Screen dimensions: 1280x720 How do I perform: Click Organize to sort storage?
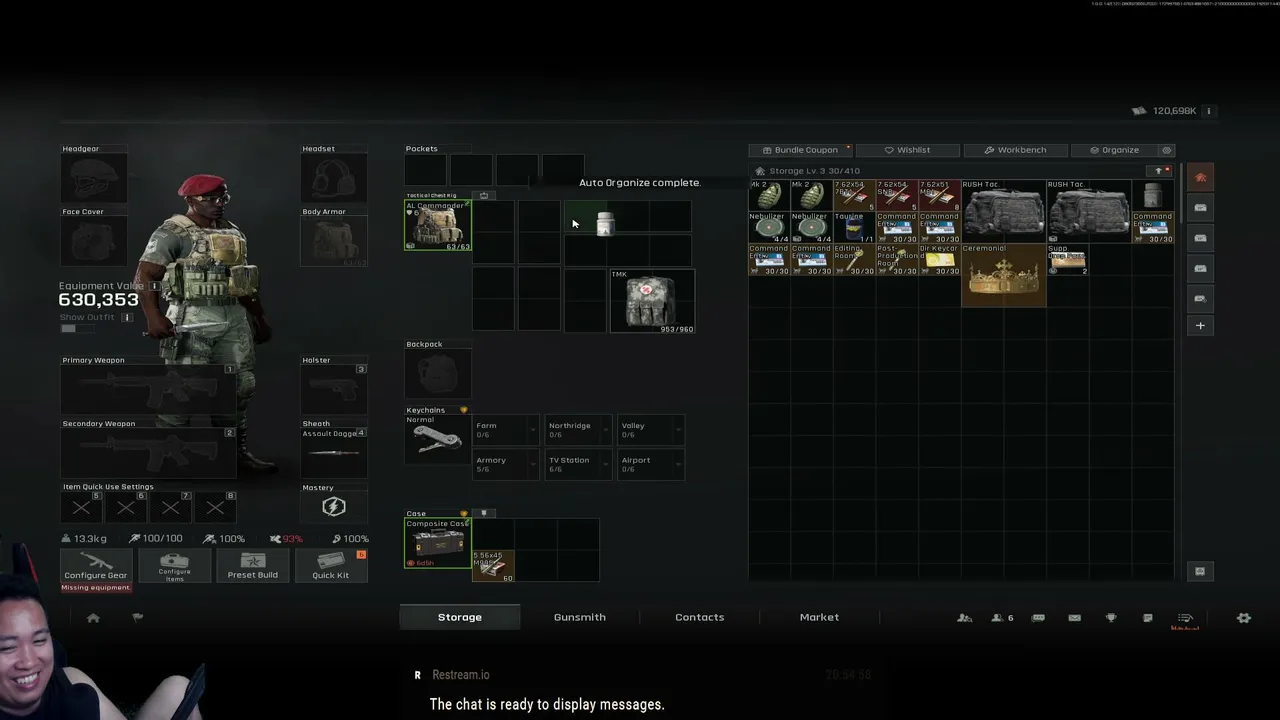pyautogui.click(x=1114, y=150)
